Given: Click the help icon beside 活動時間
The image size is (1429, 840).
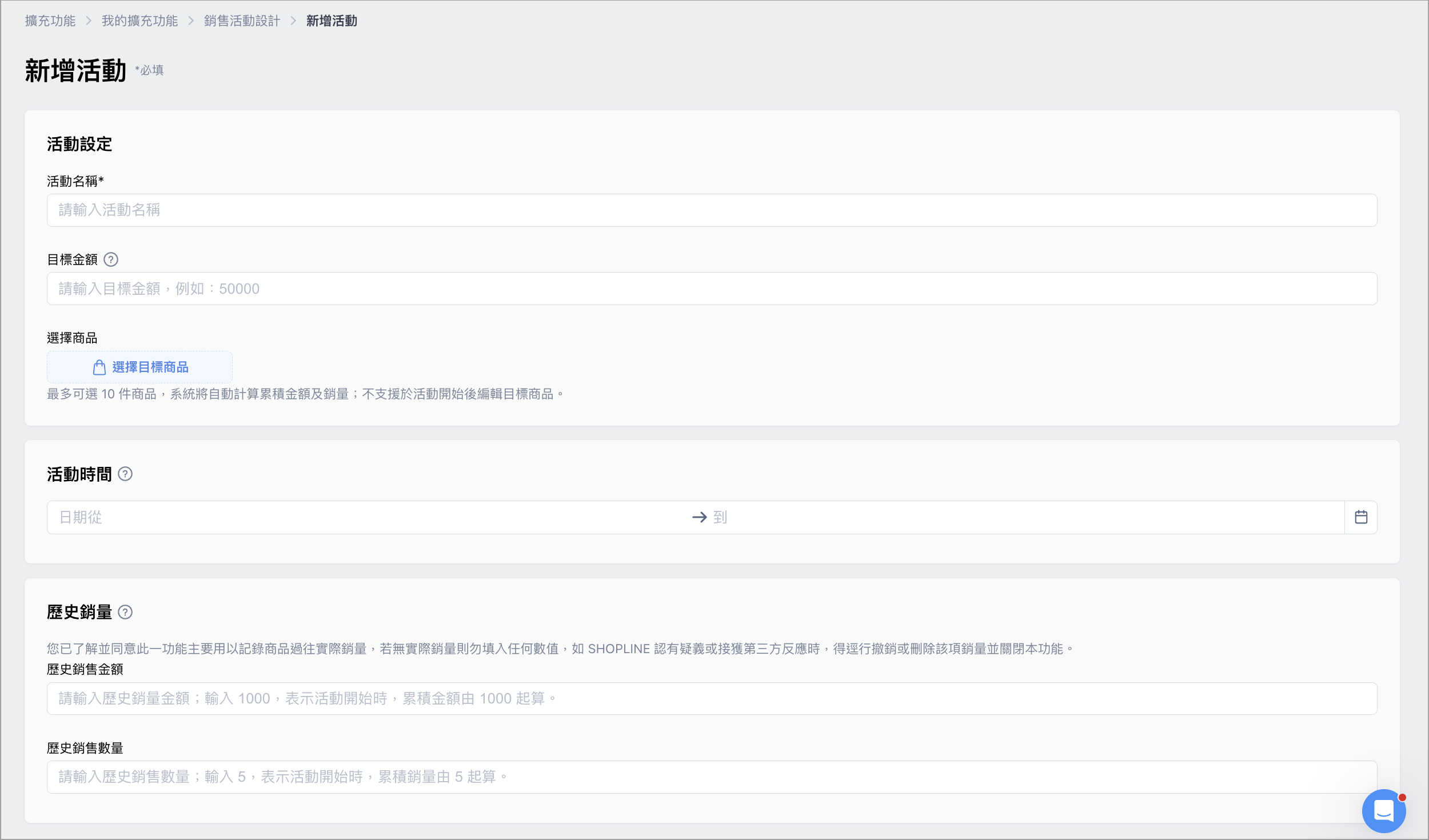Looking at the screenshot, I should (x=125, y=474).
